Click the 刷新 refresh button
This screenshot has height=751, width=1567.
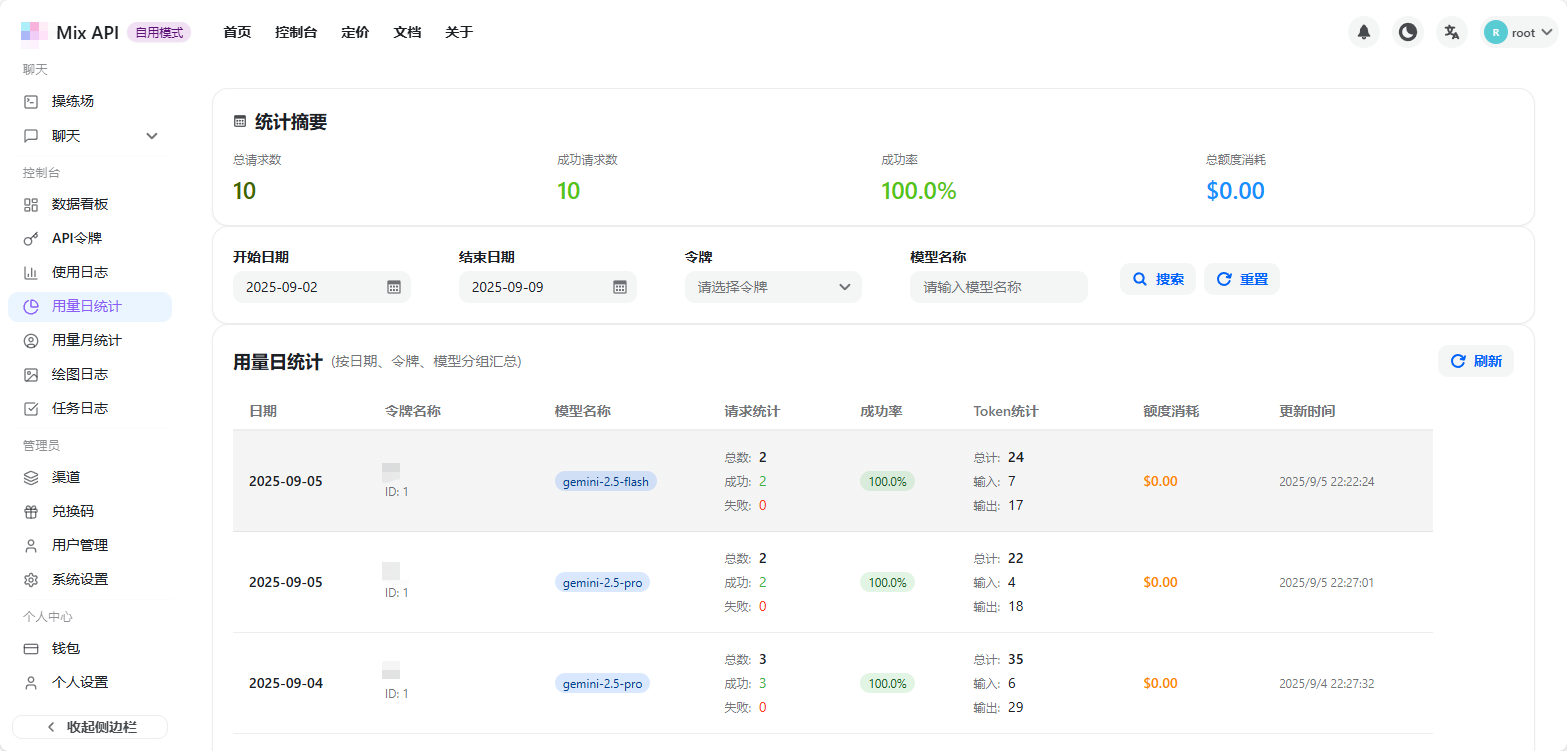pos(1475,361)
